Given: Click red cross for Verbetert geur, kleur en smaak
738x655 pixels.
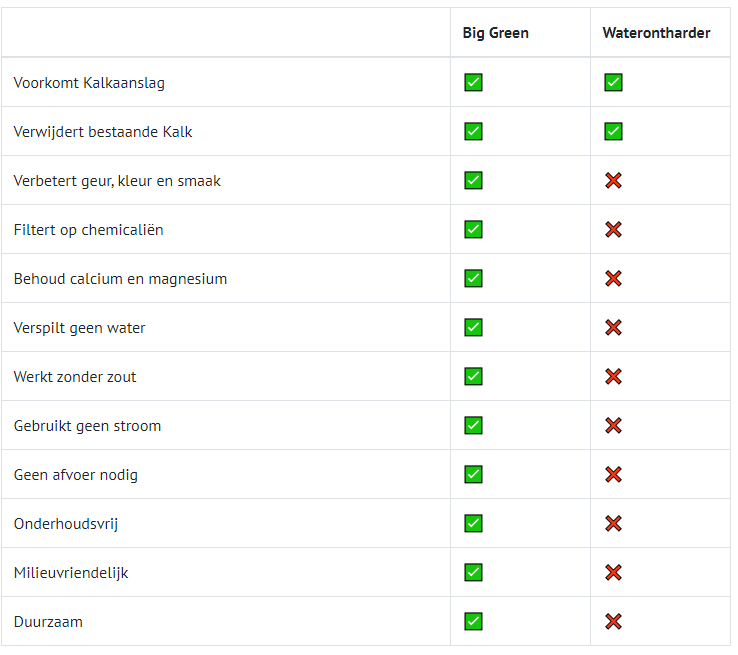Looking at the screenshot, I should pyautogui.click(x=613, y=180).
